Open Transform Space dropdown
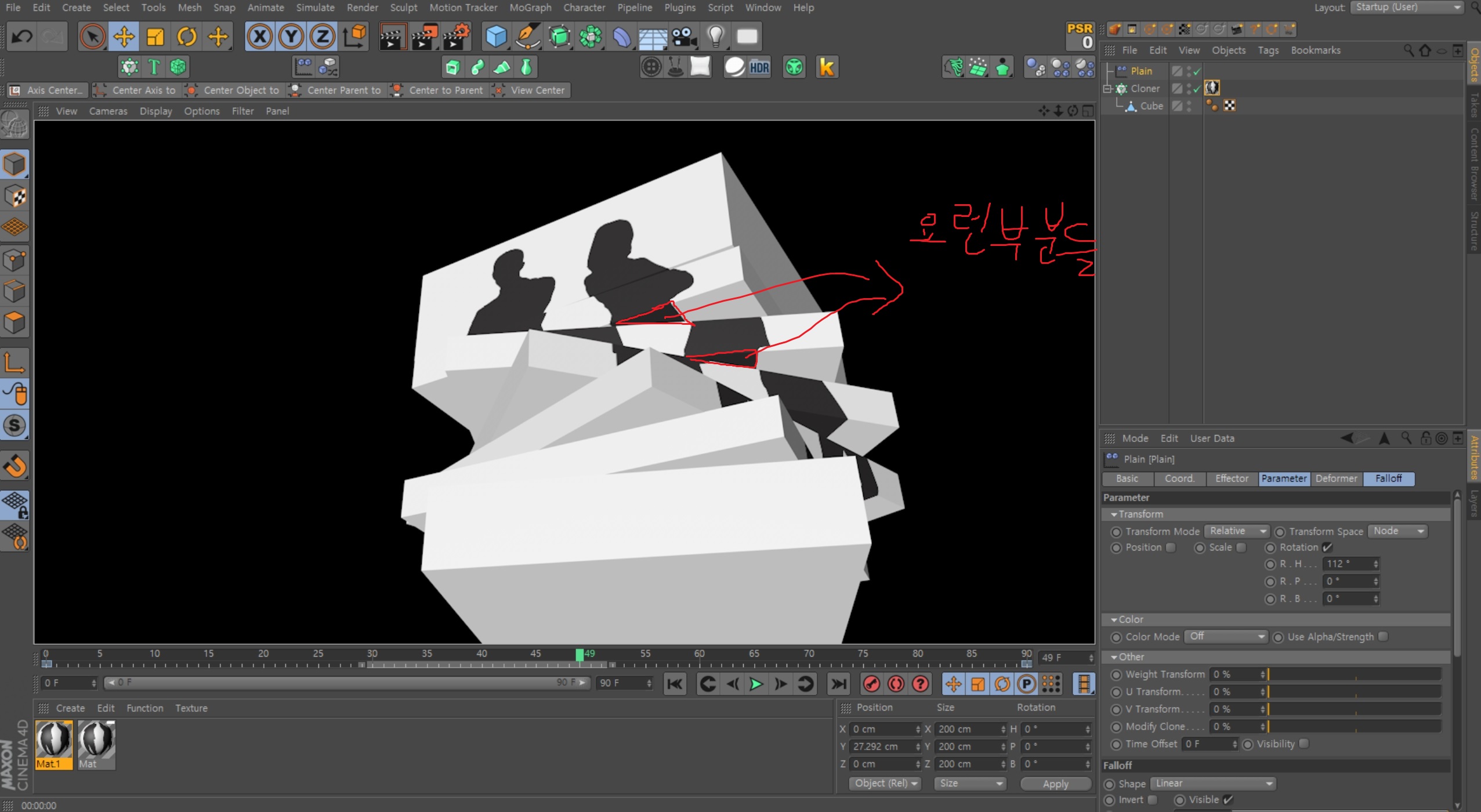This screenshot has width=1481, height=812. coord(1397,531)
